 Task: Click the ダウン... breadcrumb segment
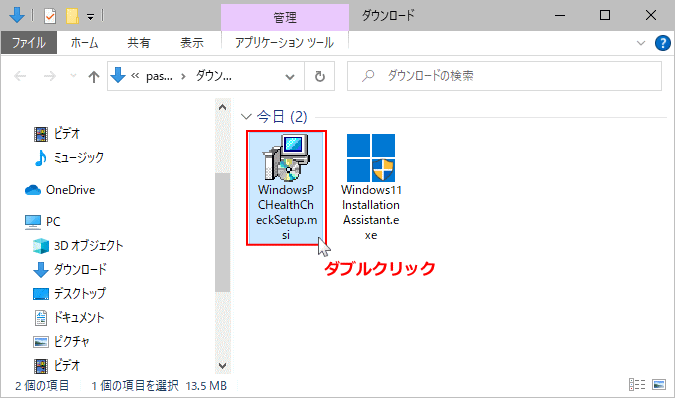(x=214, y=76)
